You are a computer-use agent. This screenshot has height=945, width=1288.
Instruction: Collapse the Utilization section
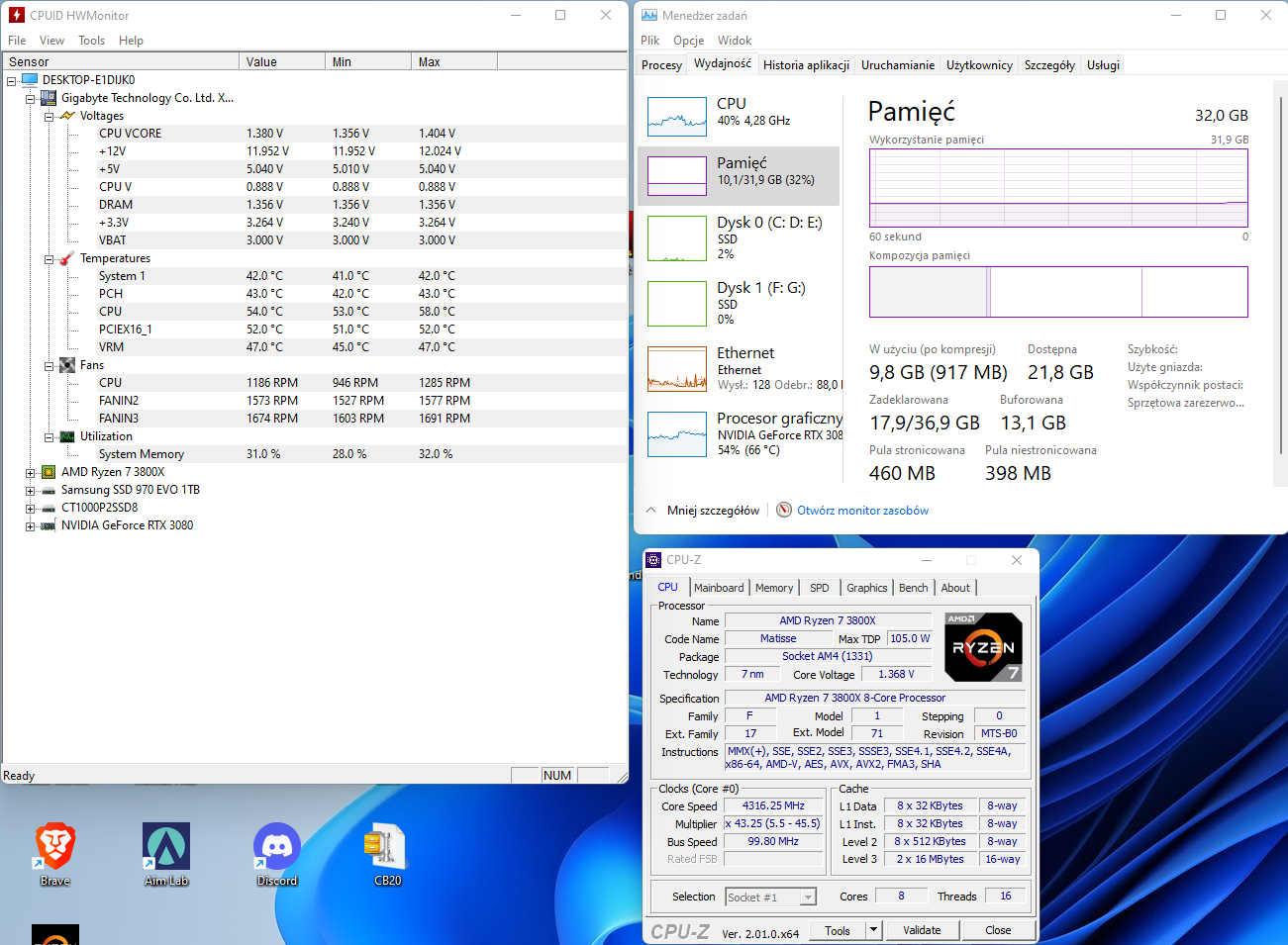pos(49,436)
